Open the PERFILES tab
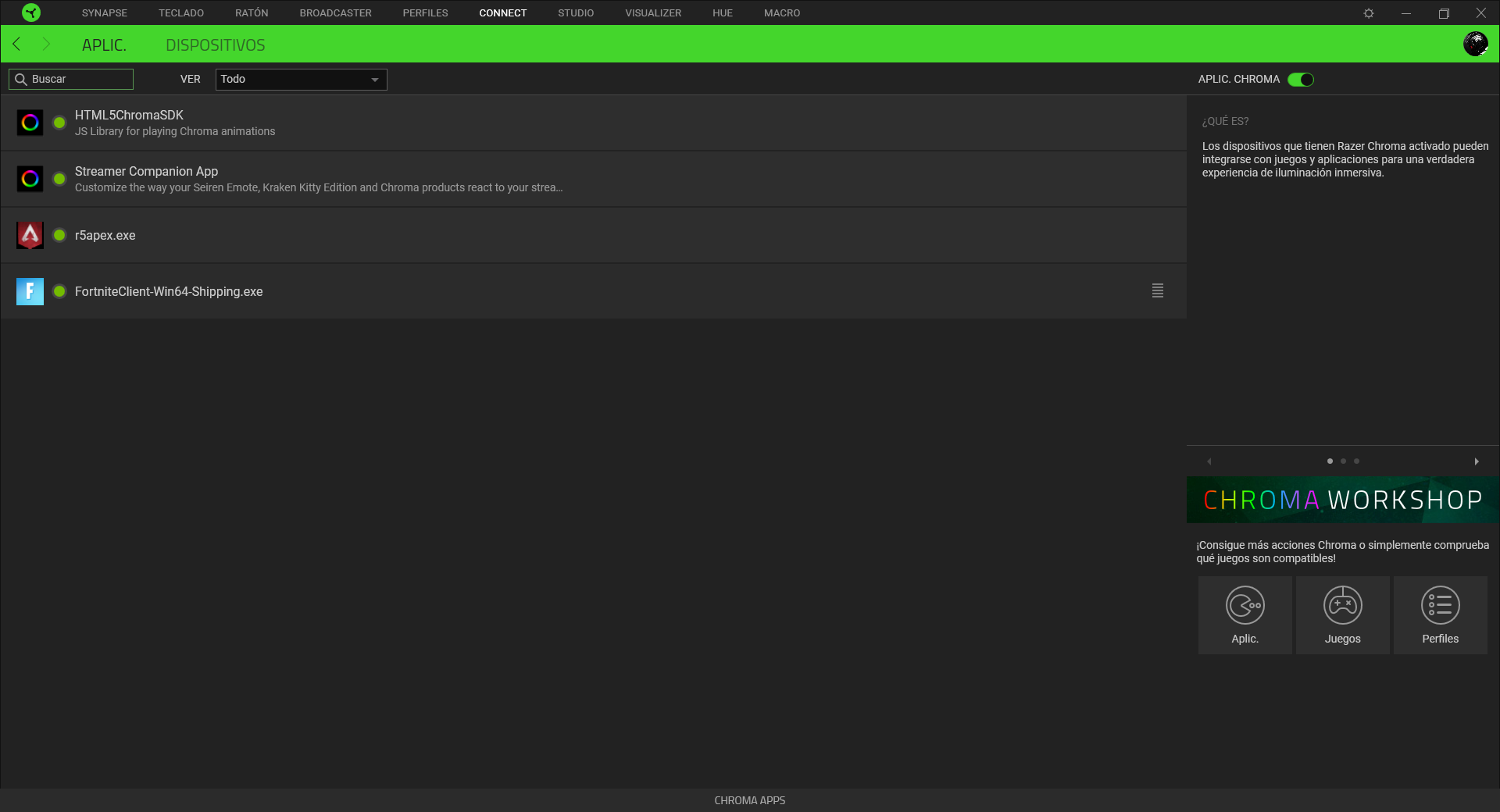 coord(426,13)
